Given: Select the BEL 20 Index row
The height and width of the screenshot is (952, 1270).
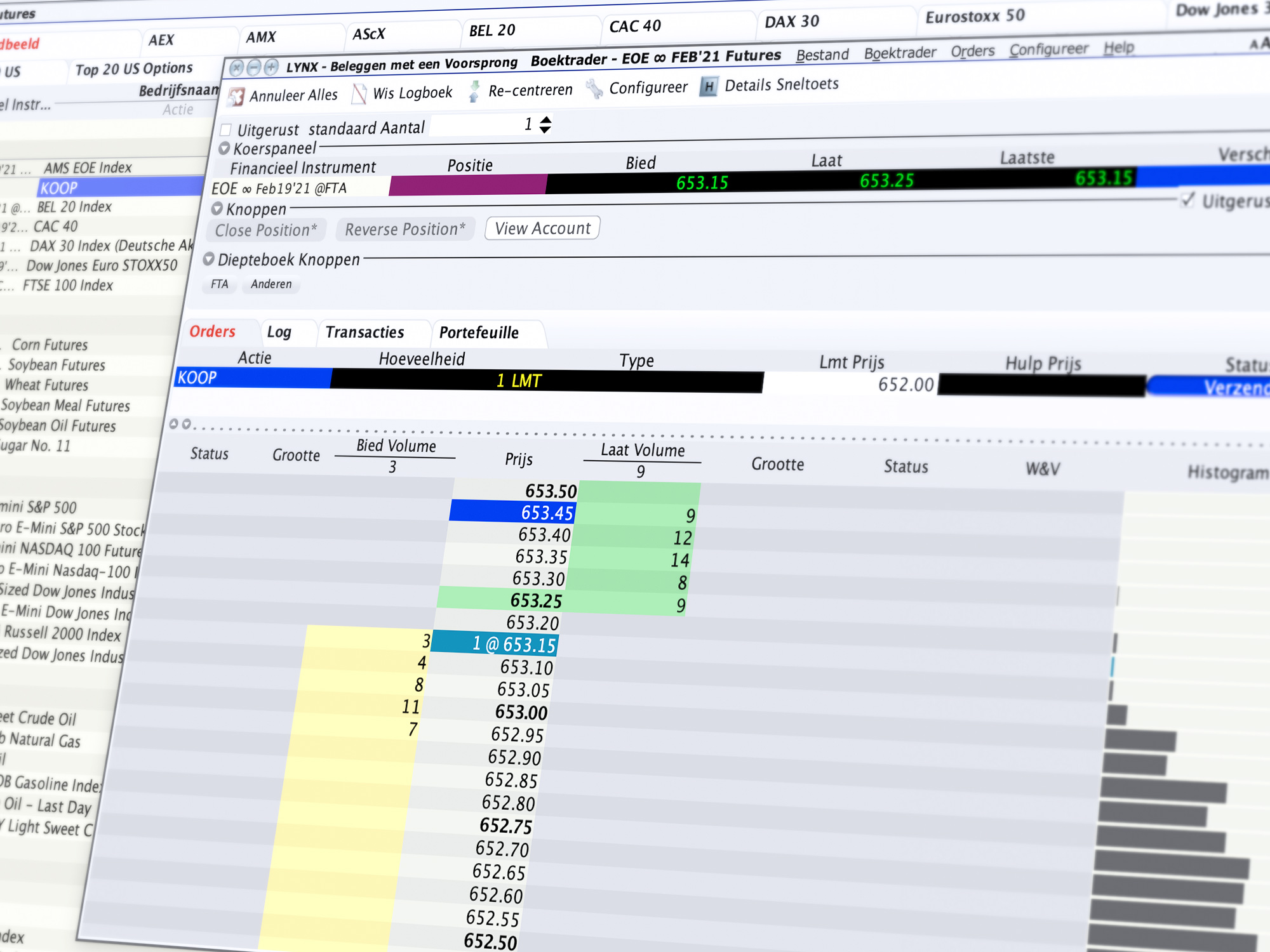Looking at the screenshot, I should (74, 207).
